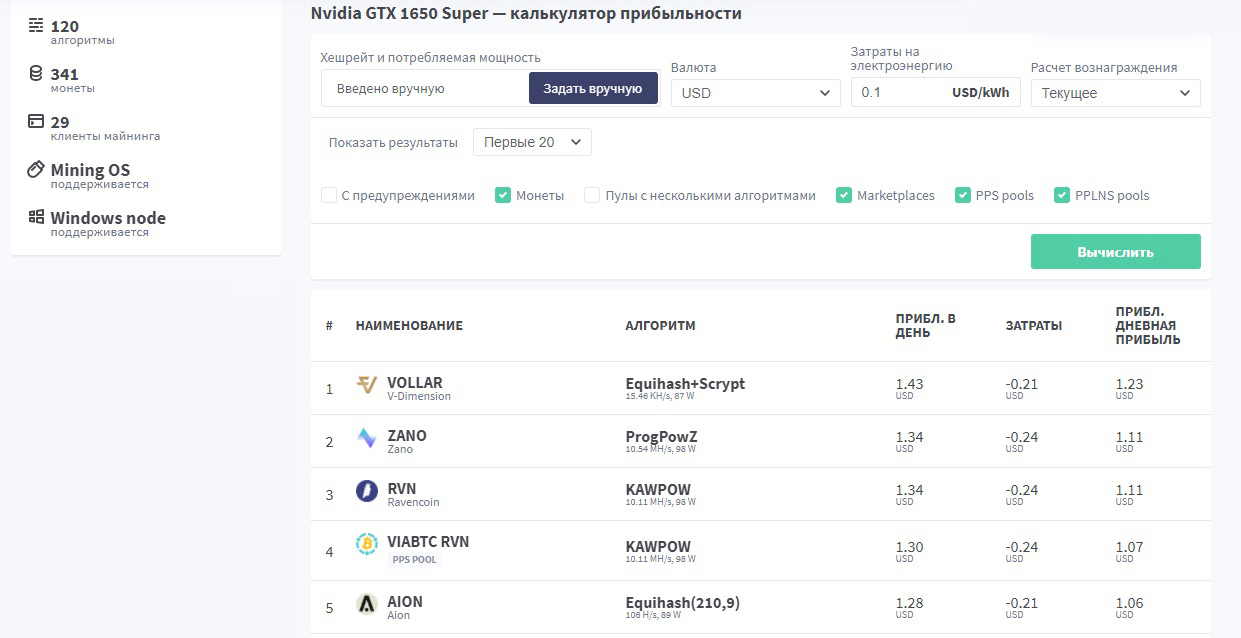Image resolution: width=1241 pixels, height=638 pixels.
Task: Click the AION coin logo icon
Action: [367, 604]
